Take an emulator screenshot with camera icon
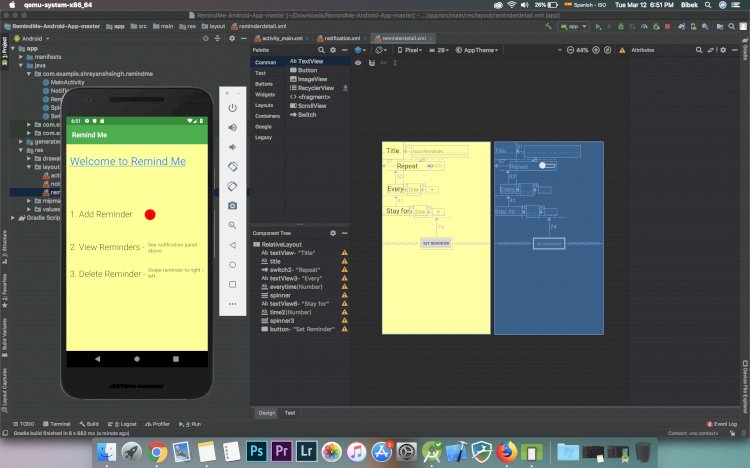Image resolution: width=750 pixels, height=468 pixels. tap(232, 206)
